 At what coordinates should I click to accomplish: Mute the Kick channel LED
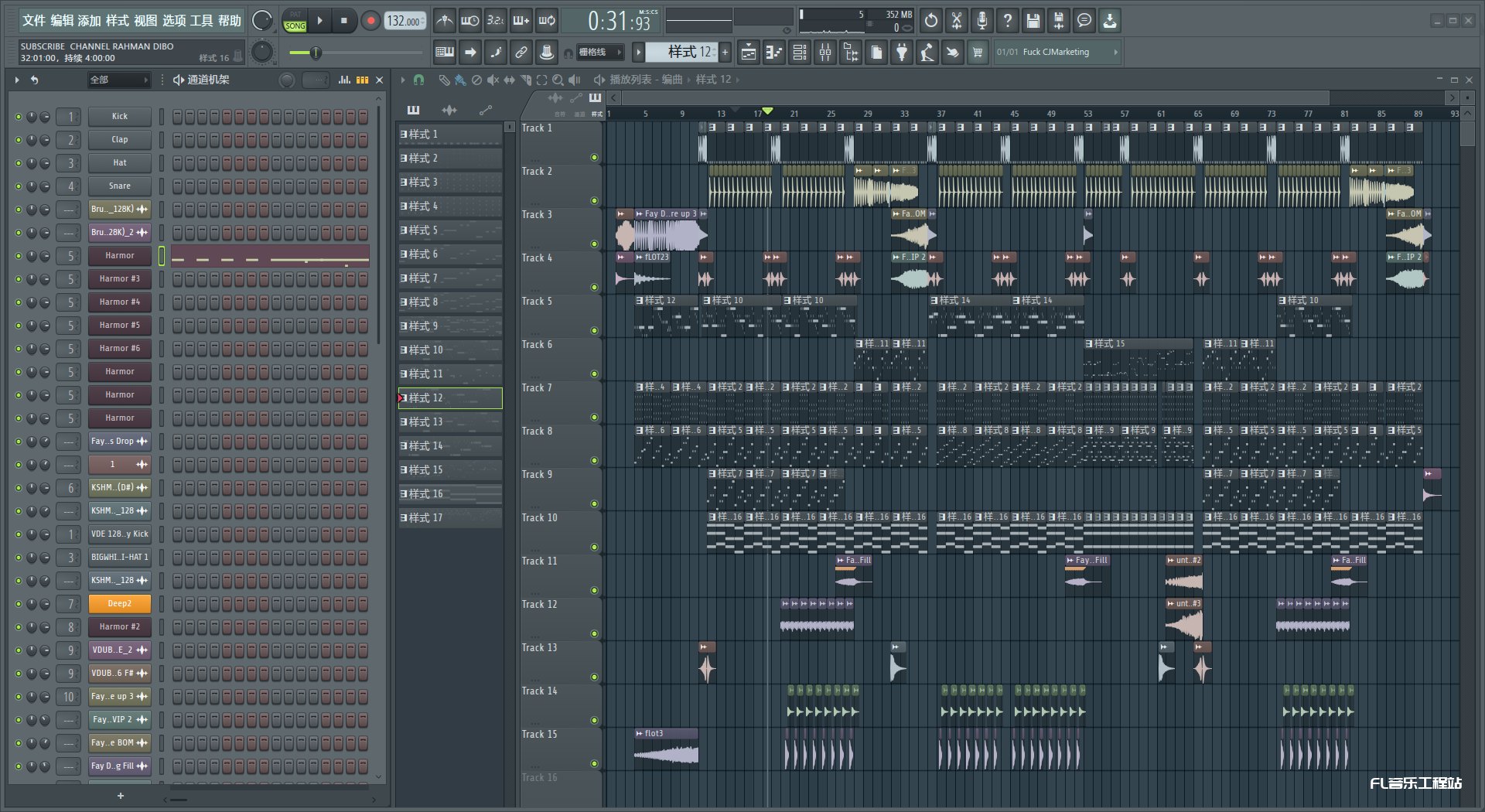(19, 117)
